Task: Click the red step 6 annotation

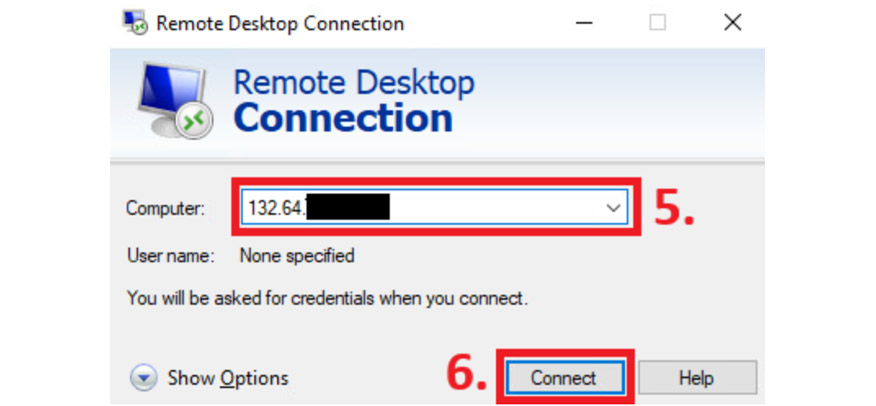Action: click(x=465, y=373)
